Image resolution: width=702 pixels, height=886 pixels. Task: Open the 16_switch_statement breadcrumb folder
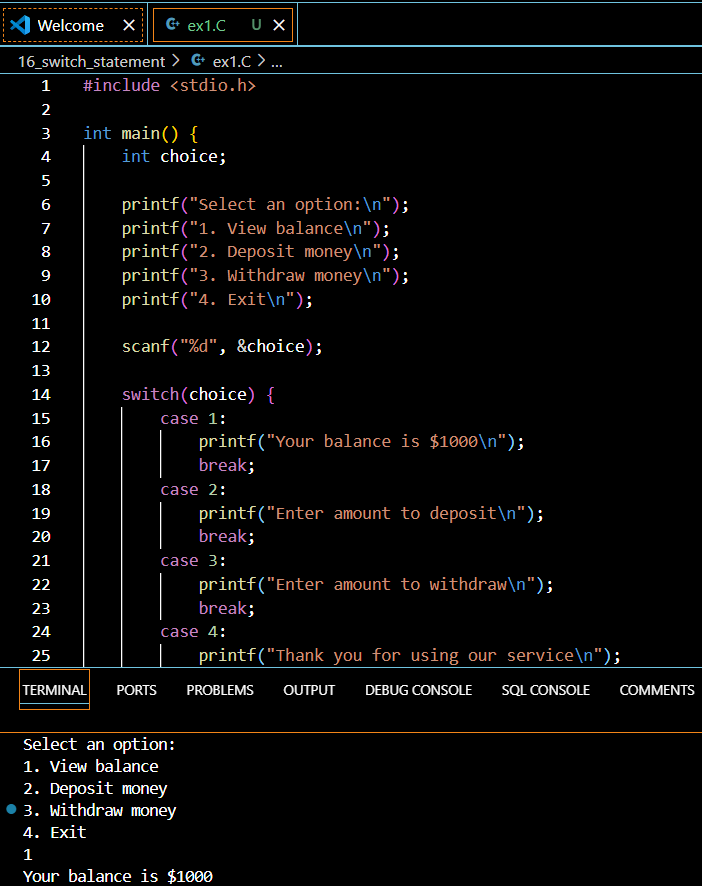[91, 61]
